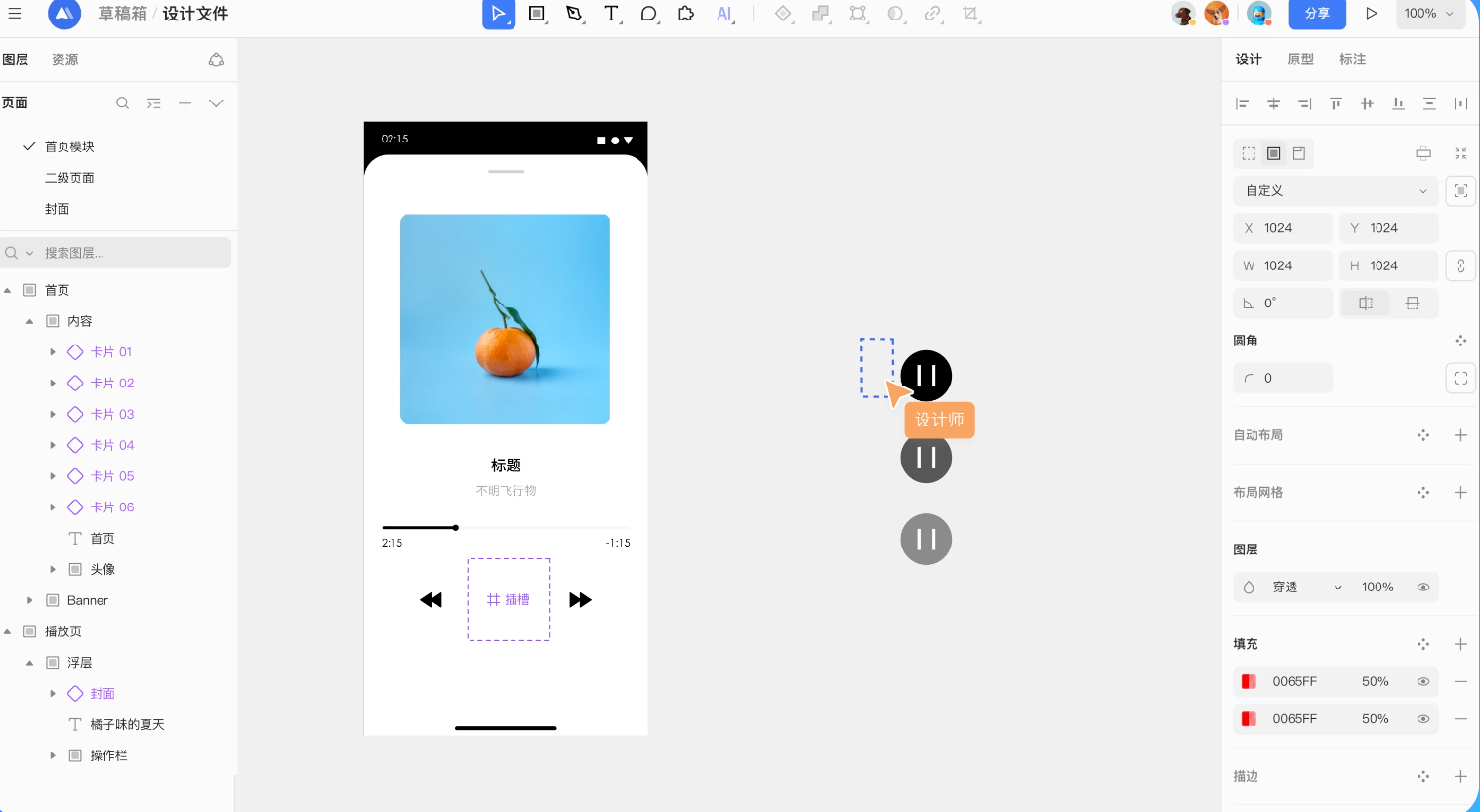This screenshot has height=812, width=1480.
Task: Switch to the 原型 tab
Action: click(1300, 60)
